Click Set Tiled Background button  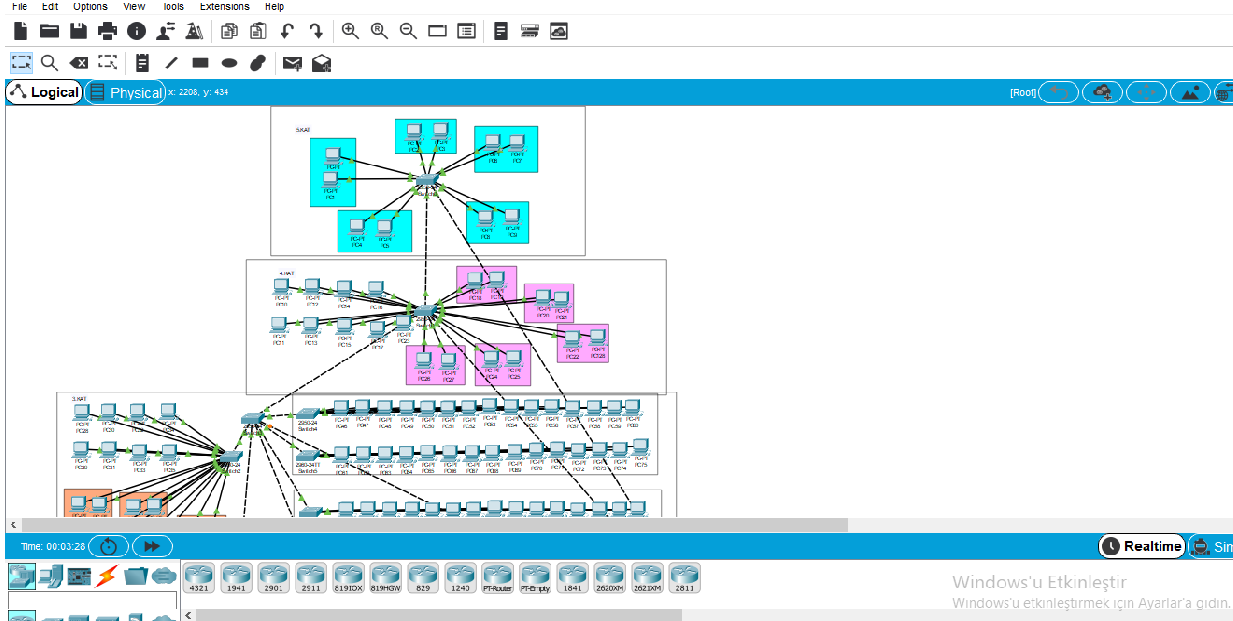[x=1190, y=93]
